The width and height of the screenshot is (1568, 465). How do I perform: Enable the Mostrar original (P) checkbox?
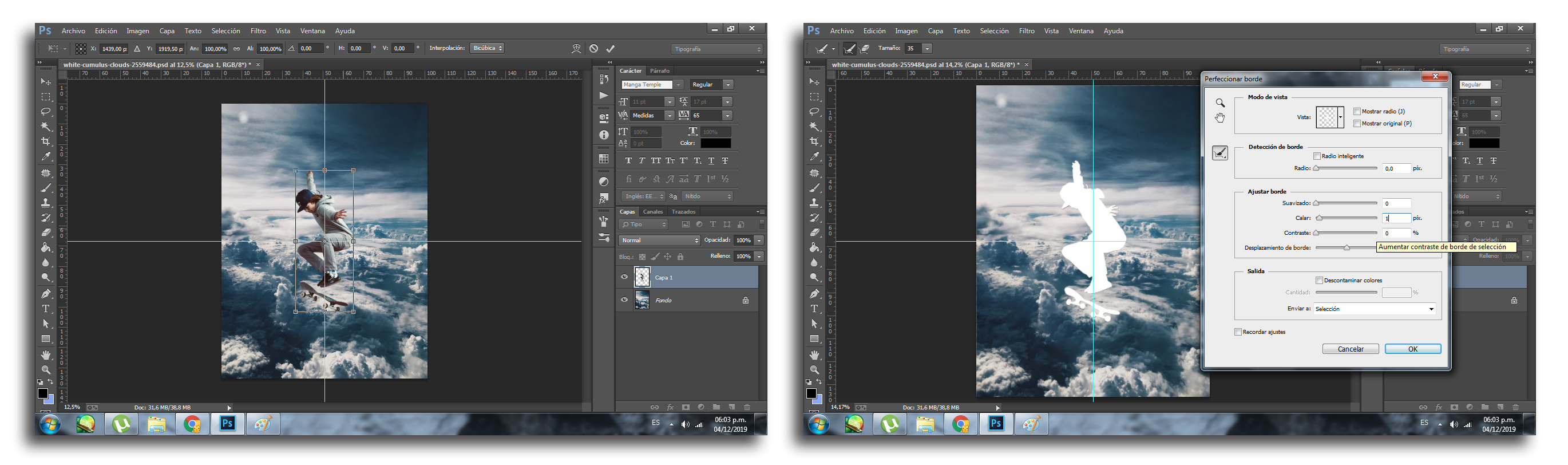[1357, 124]
